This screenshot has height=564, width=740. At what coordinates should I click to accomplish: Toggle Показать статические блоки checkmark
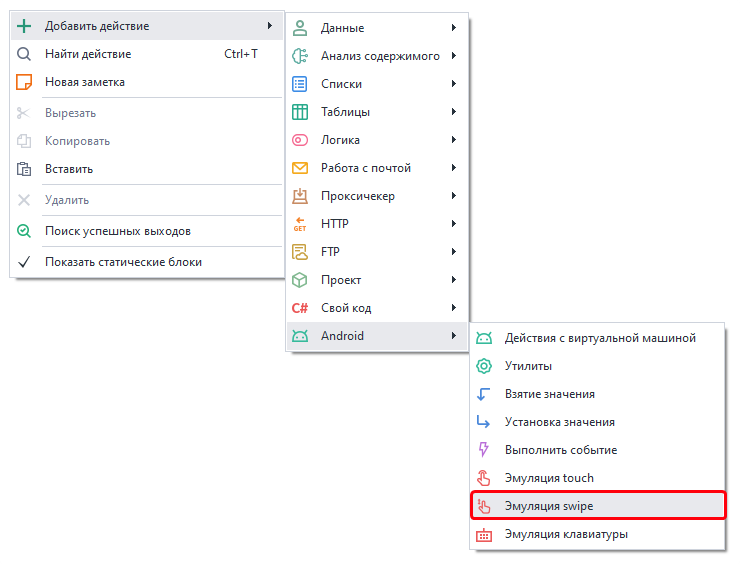click(25, 262)
